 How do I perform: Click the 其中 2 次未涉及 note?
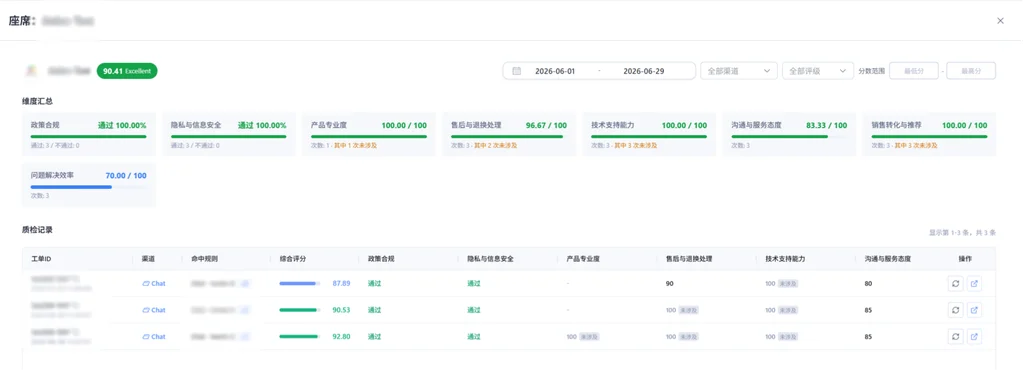(495, 146)
